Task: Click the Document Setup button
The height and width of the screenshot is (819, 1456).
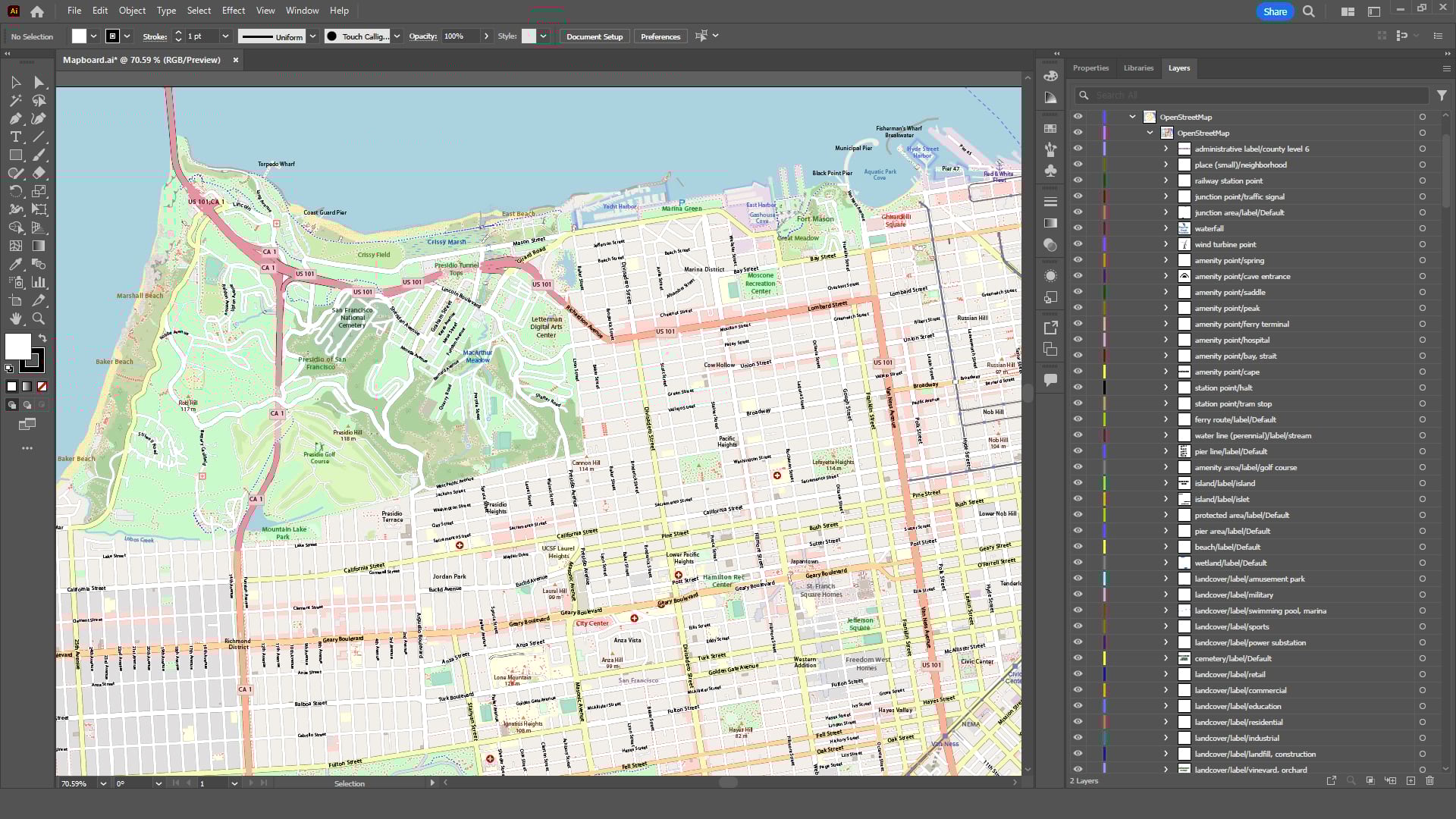Action: pos(594,36)
